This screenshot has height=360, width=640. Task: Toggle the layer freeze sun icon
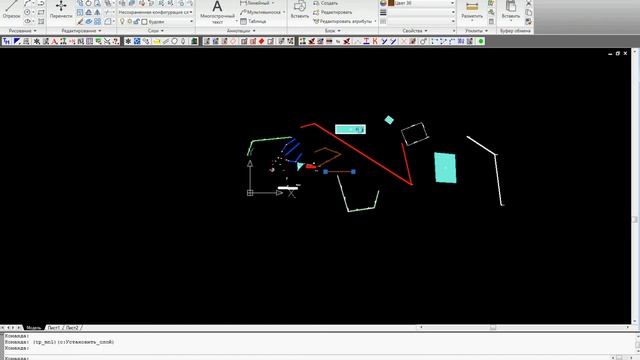(x=129, y=21)
